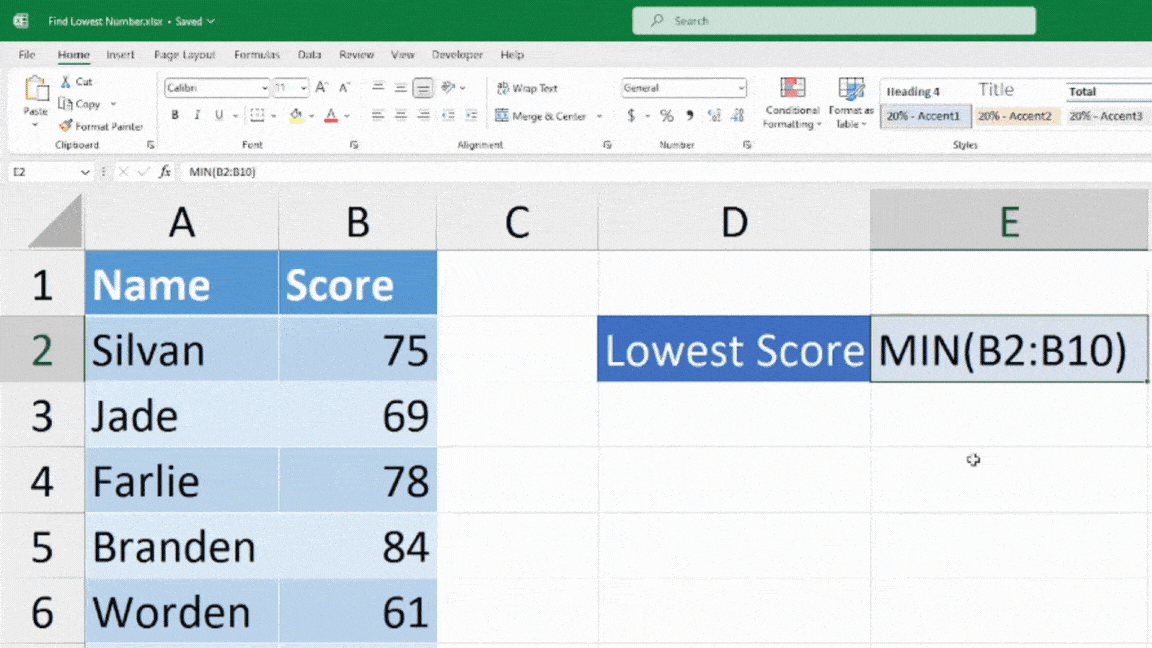
Task: Increase the decimal places
Action: point(714,115)
